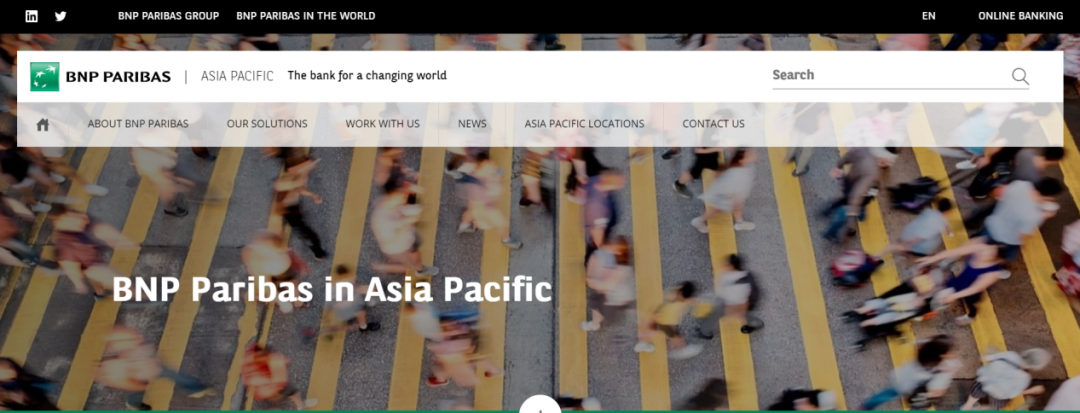This screenshot has width=1080, height=413.
Task: Click the Asia Pacific header label
Action: coord(237,76)
